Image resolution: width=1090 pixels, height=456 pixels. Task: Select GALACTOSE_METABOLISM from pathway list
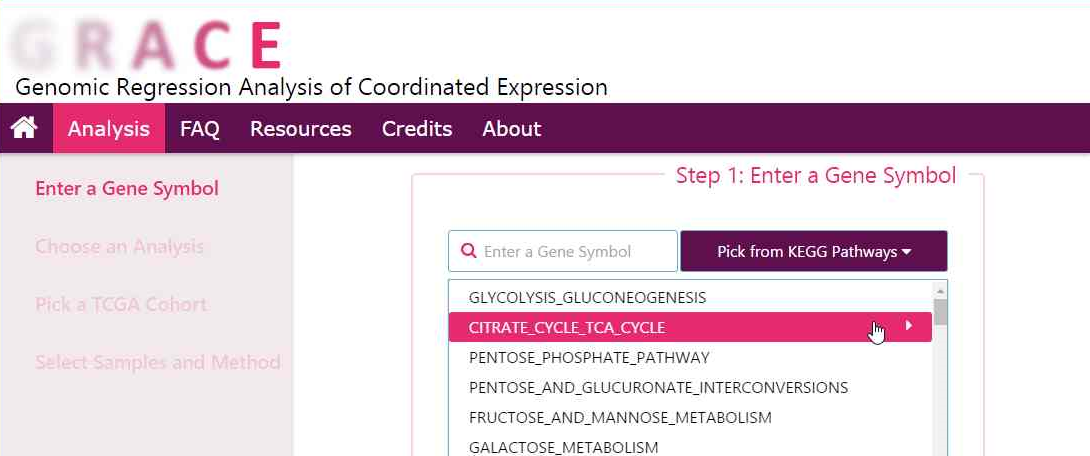click(x=563, y=446)
